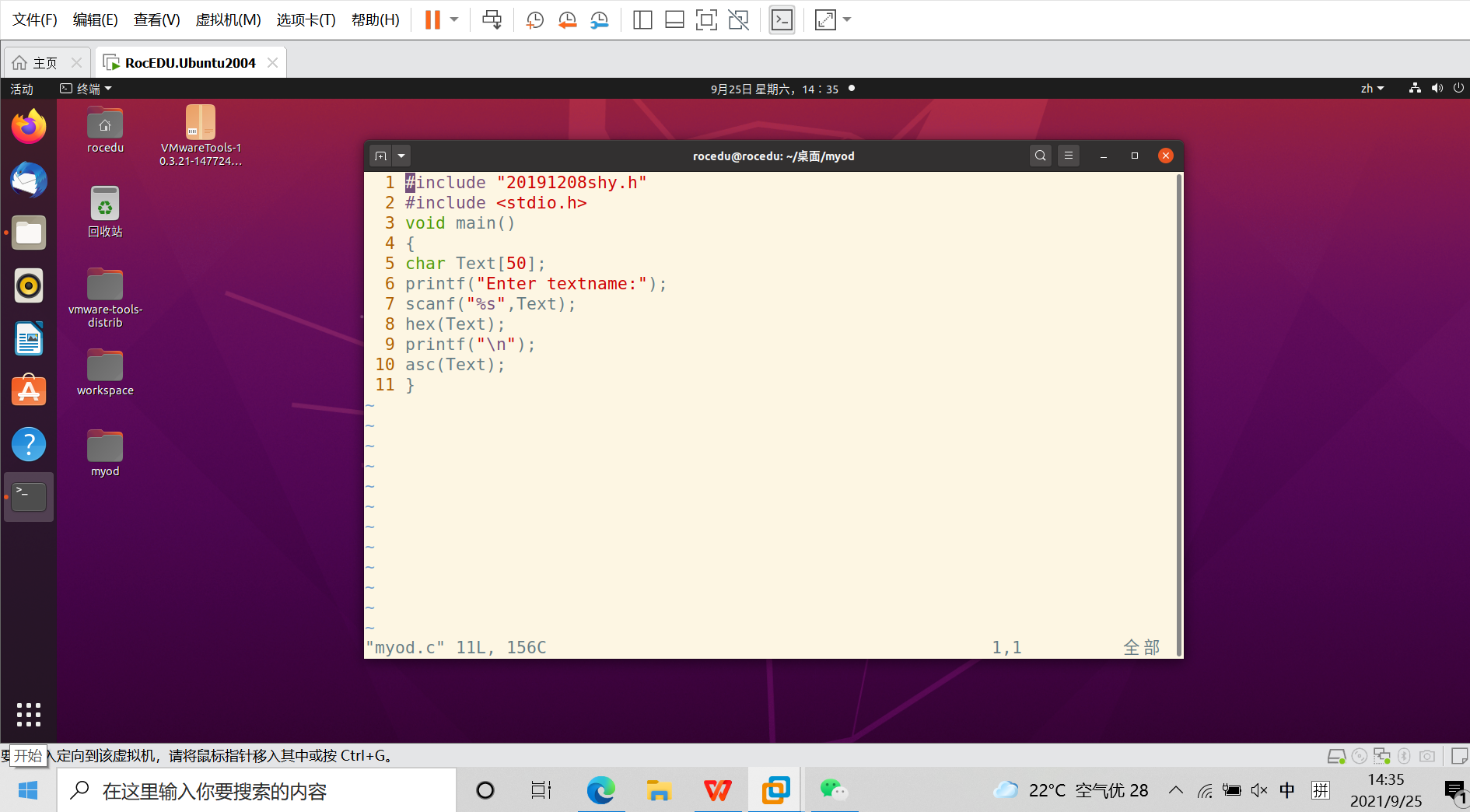The height and width of the screenshot is (812, 1470).
Task: Click the Windows taskbar search box
Action: (257, 791)
